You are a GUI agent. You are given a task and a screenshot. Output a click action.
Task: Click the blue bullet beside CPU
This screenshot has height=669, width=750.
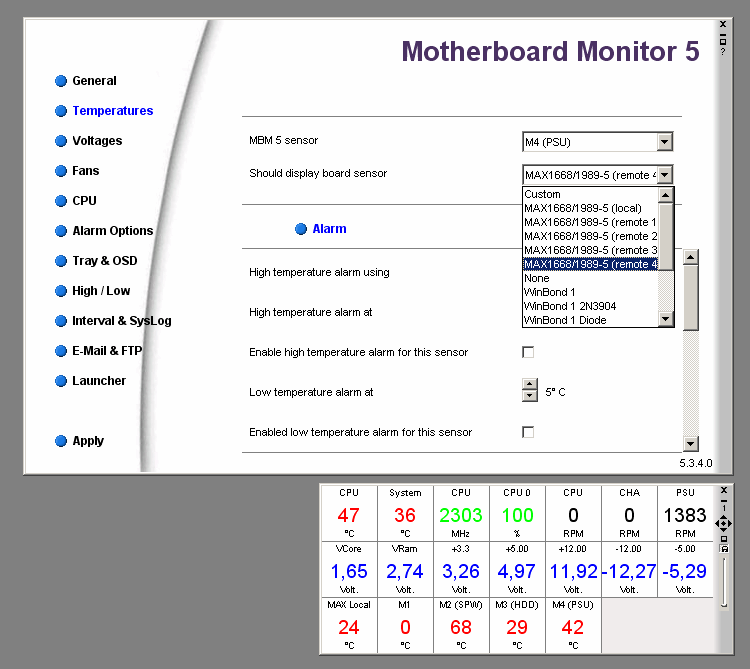tap(61, 201)
